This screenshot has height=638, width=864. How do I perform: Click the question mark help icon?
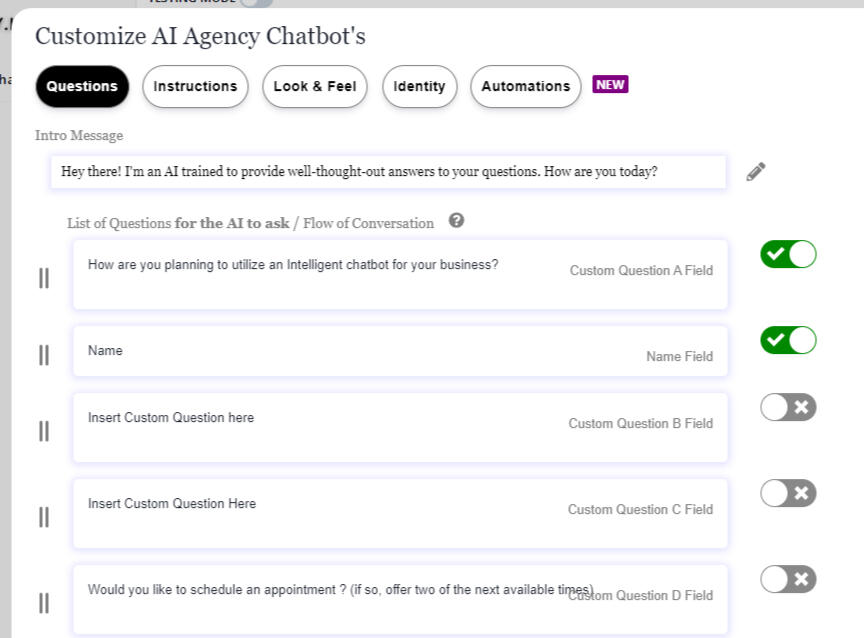pos(457,221)
